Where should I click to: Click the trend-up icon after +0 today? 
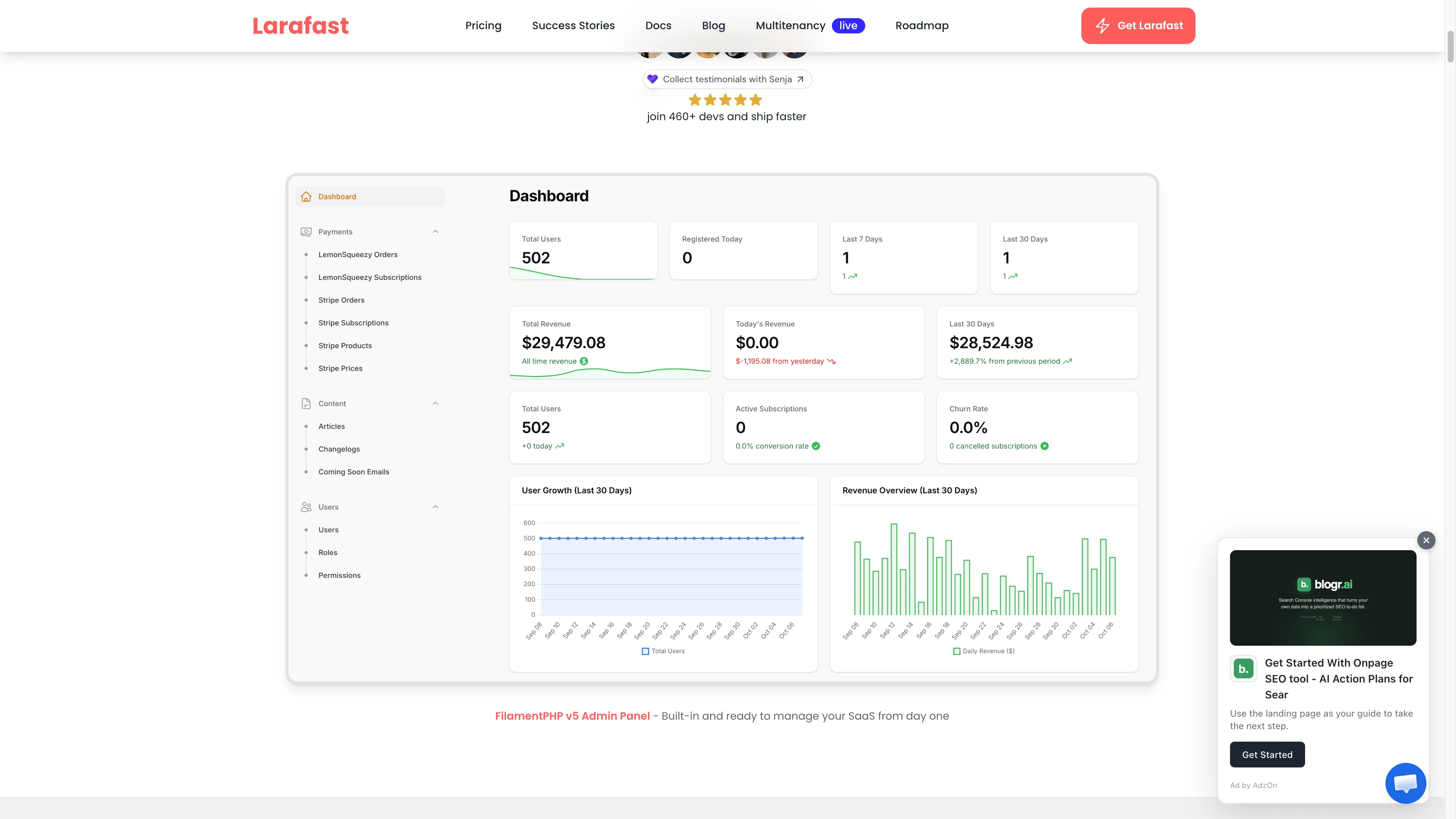coord(560,446)
